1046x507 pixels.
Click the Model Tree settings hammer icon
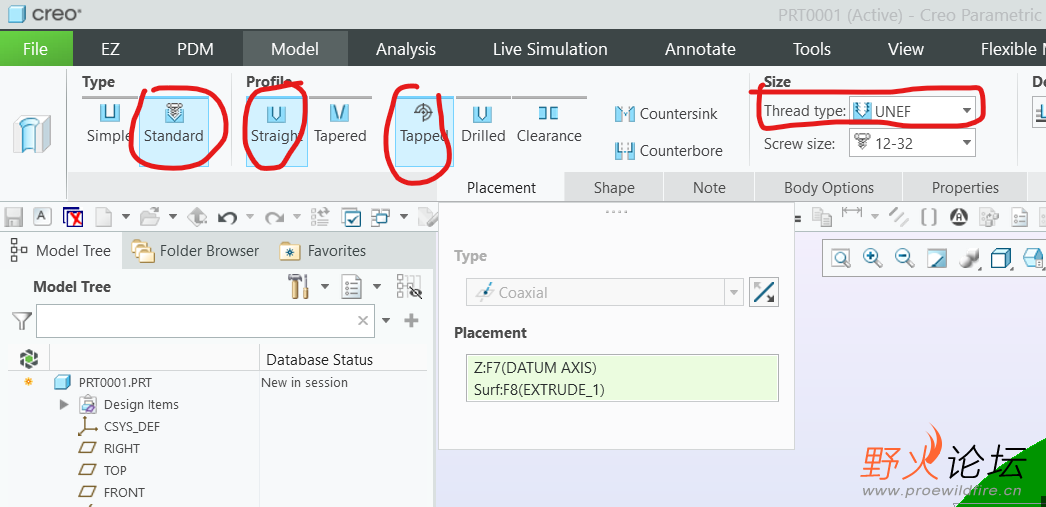[x=299, y=287]
